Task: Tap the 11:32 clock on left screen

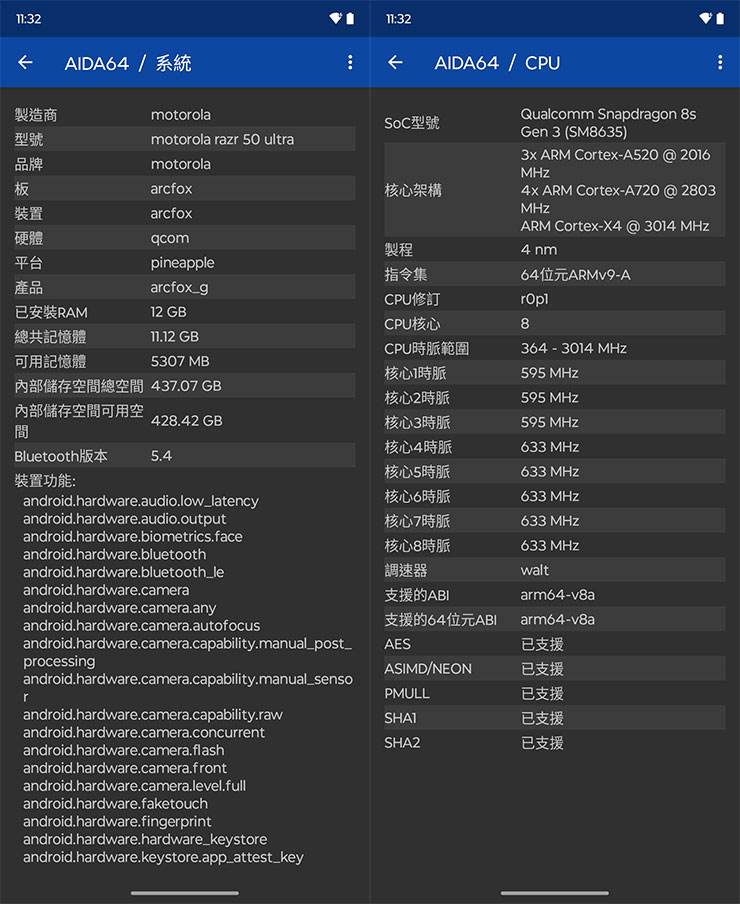Action: (x=28, y=18)
